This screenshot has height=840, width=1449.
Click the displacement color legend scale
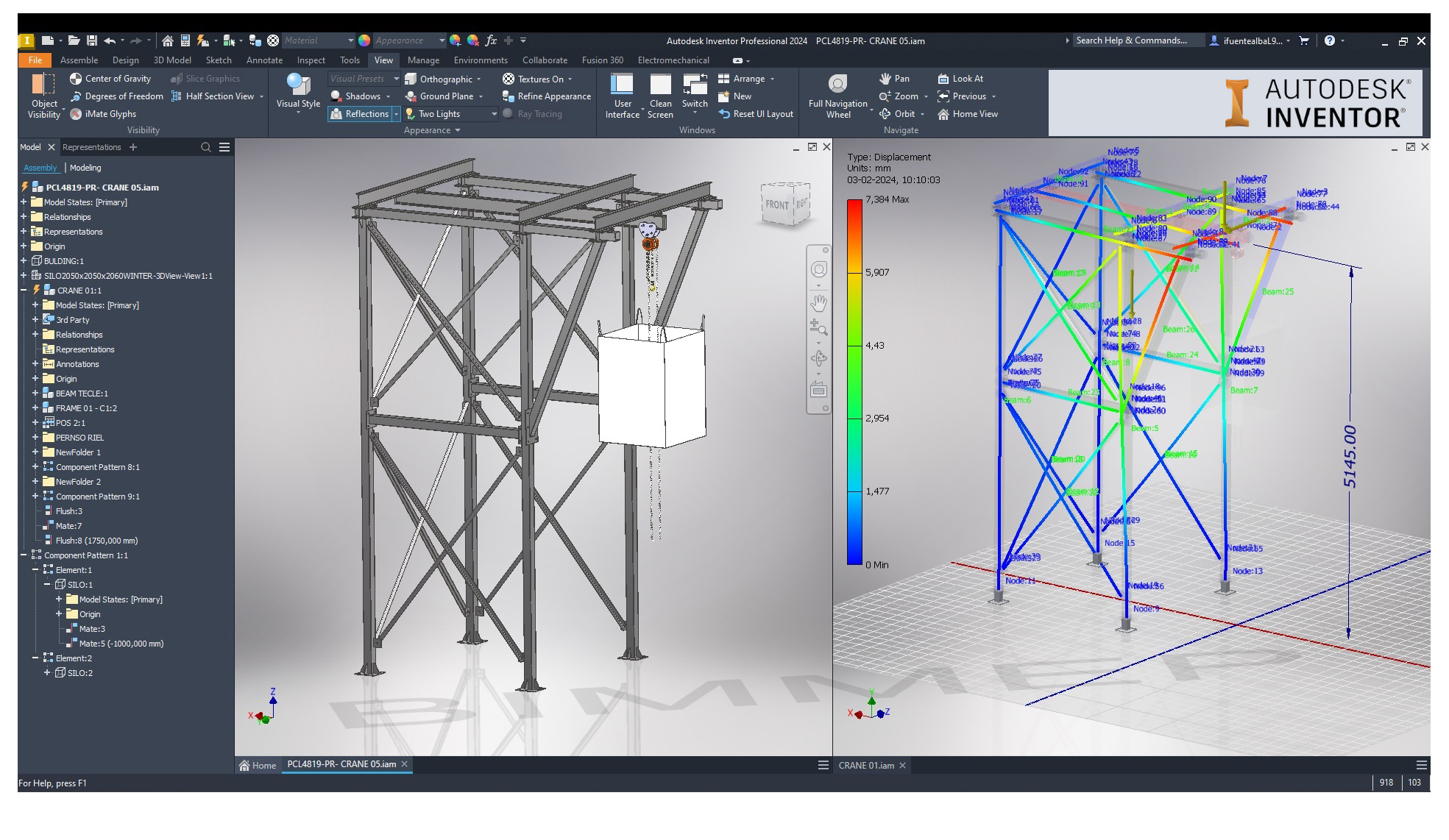click(x=856, y=382)
